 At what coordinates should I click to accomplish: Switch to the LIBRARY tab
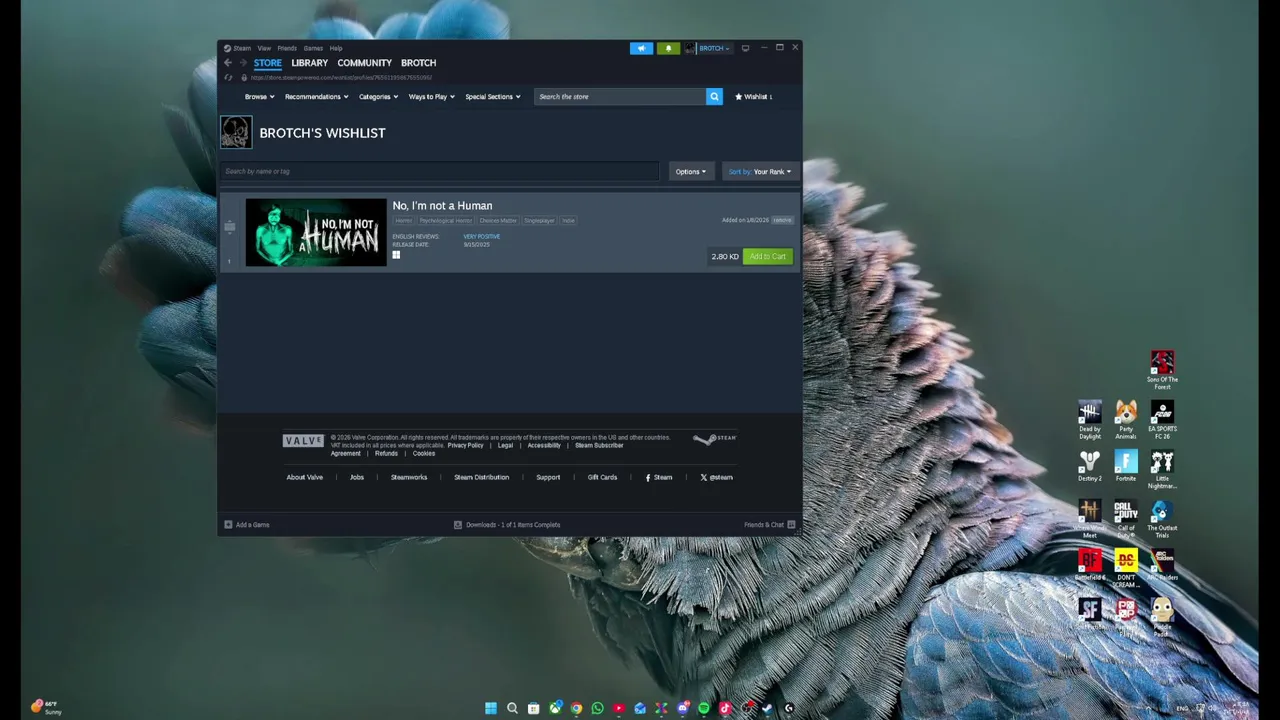coord(309,63)
